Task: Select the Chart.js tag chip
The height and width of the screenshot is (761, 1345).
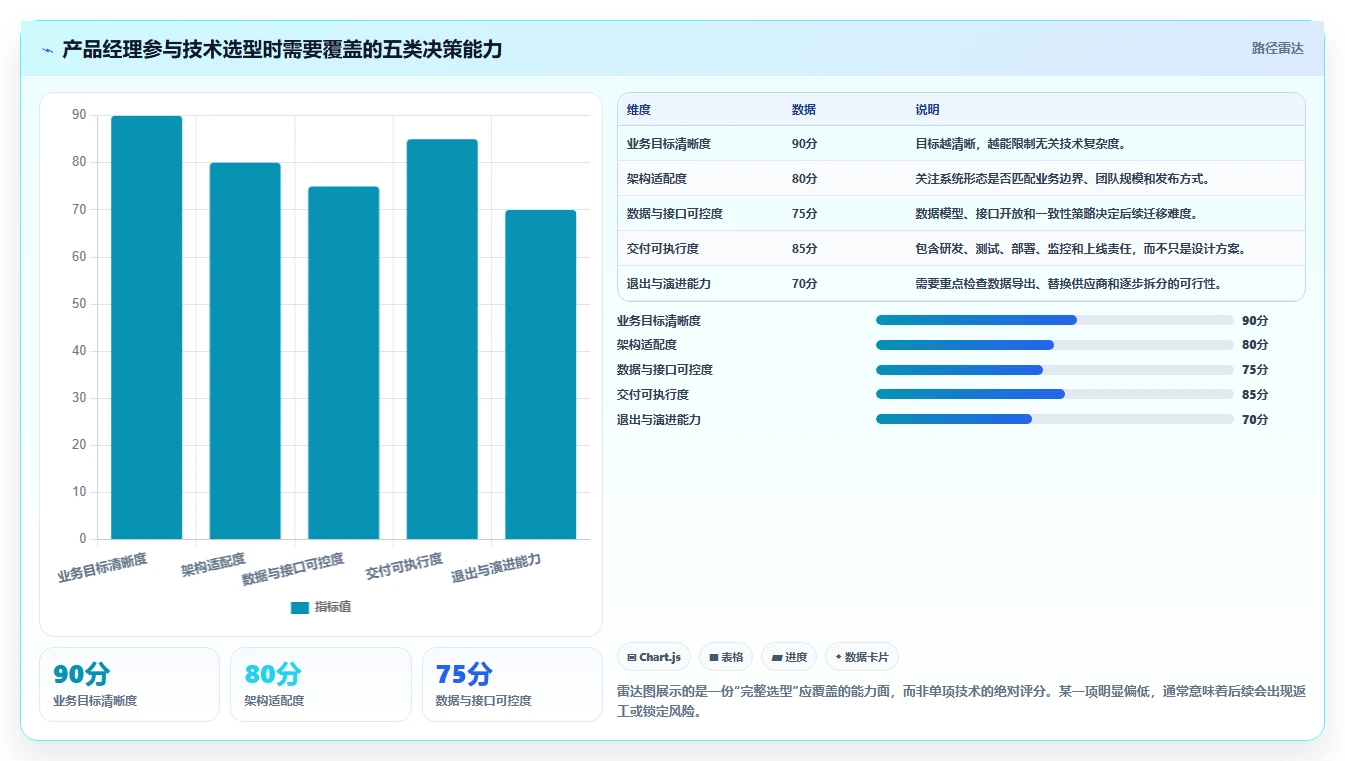Action: 654,657
